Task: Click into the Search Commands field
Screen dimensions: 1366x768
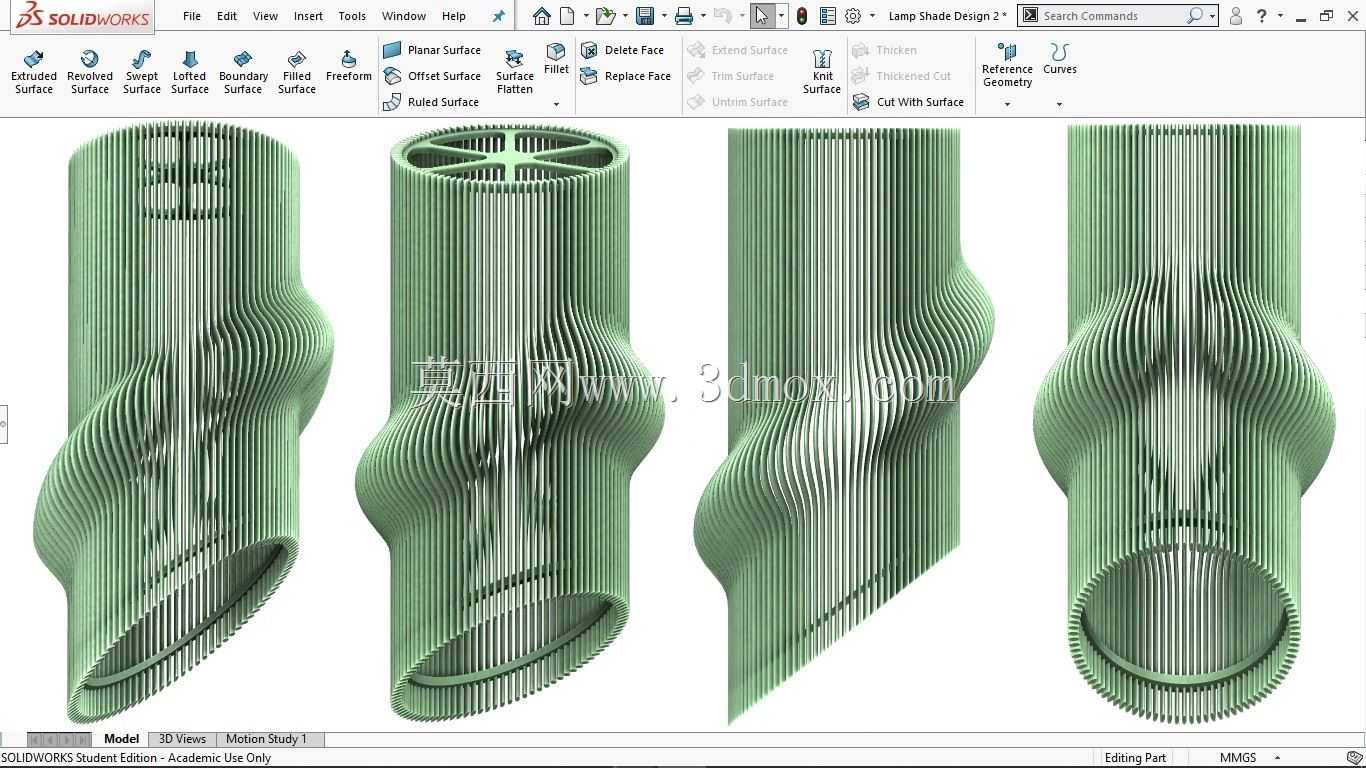Action: [1113, 16]
